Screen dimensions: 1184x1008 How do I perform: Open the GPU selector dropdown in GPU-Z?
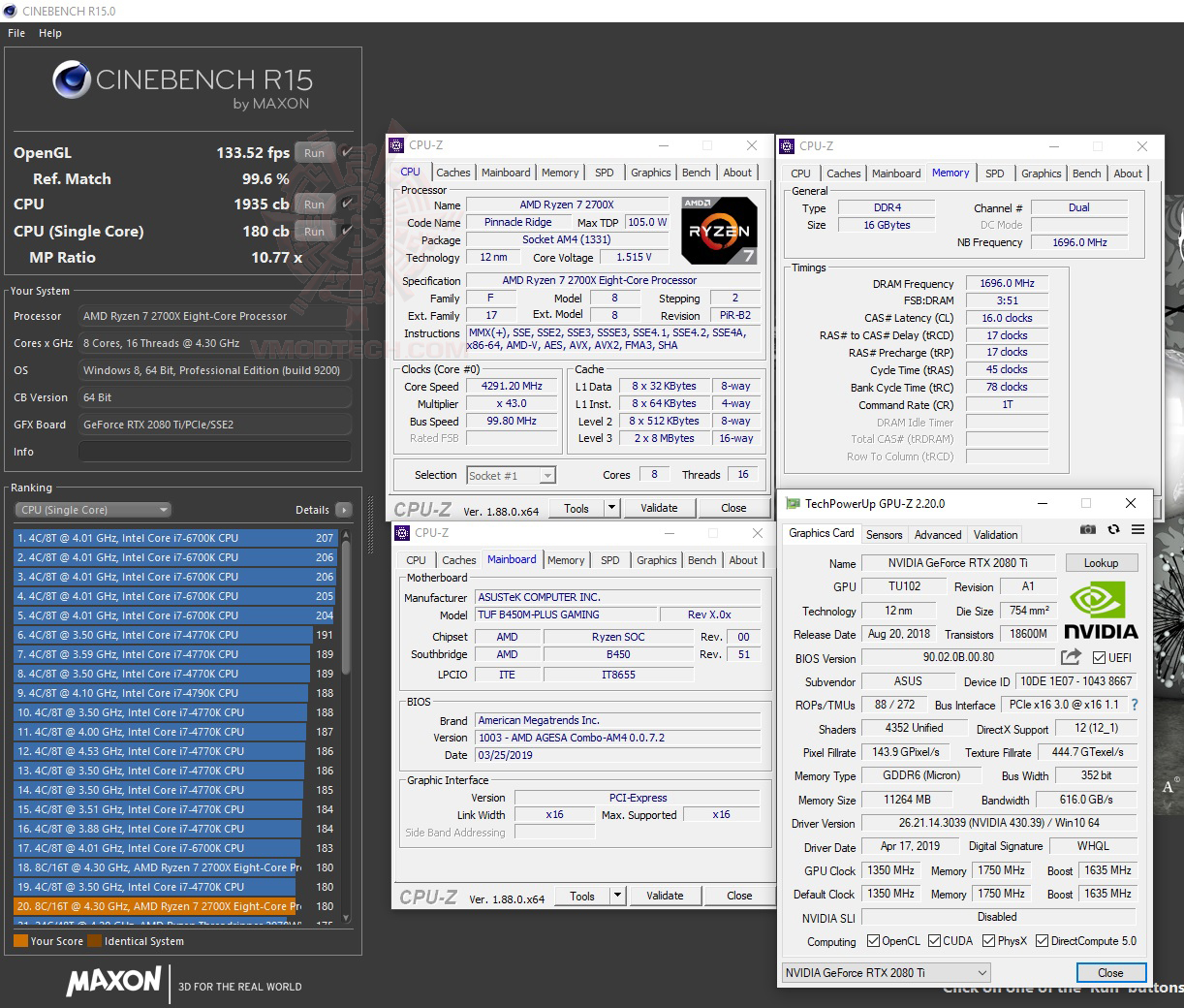[x=887, y=972]
